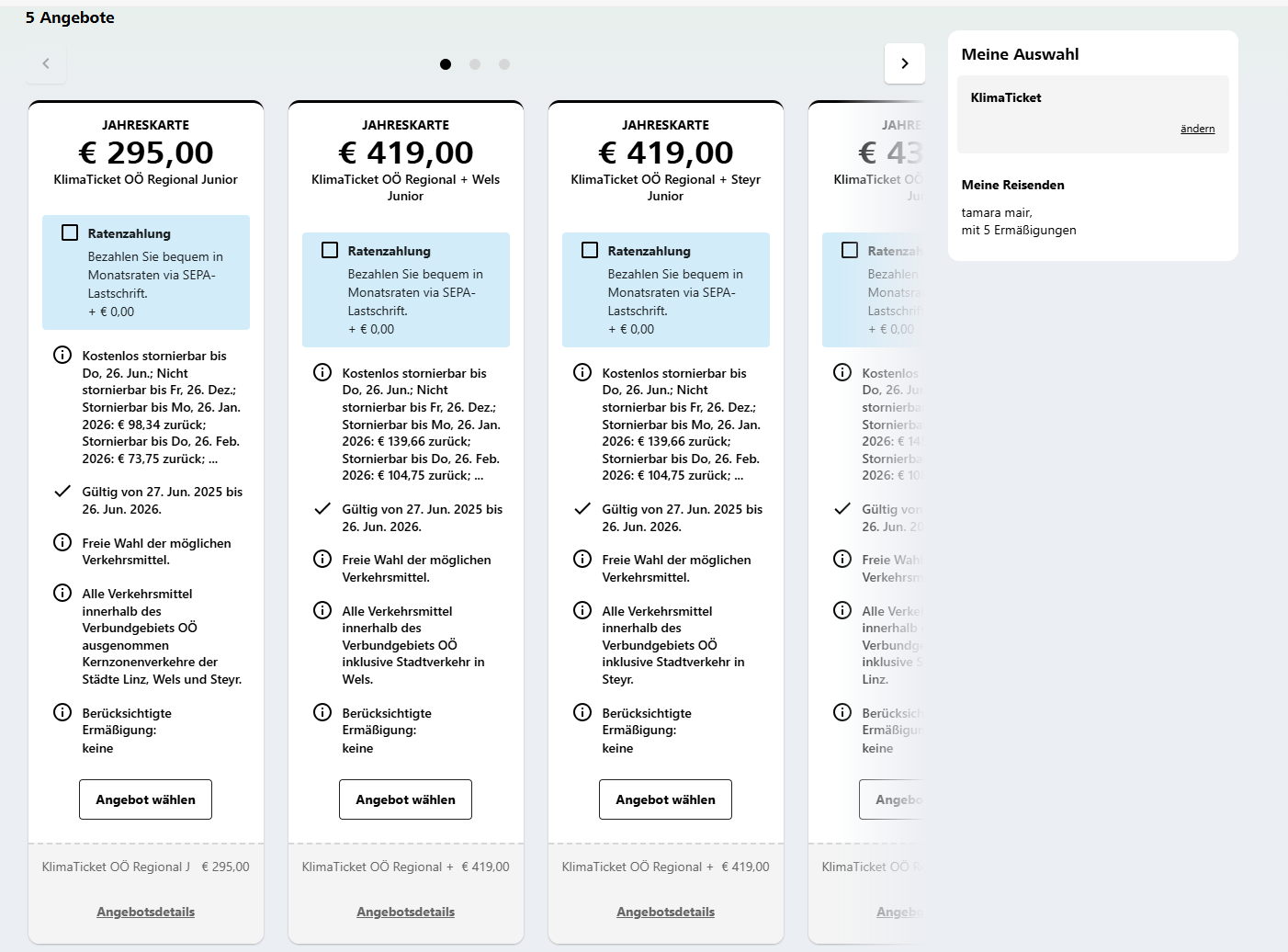Click 'Meine Reisenden' label

click(x=1012, y=185)
